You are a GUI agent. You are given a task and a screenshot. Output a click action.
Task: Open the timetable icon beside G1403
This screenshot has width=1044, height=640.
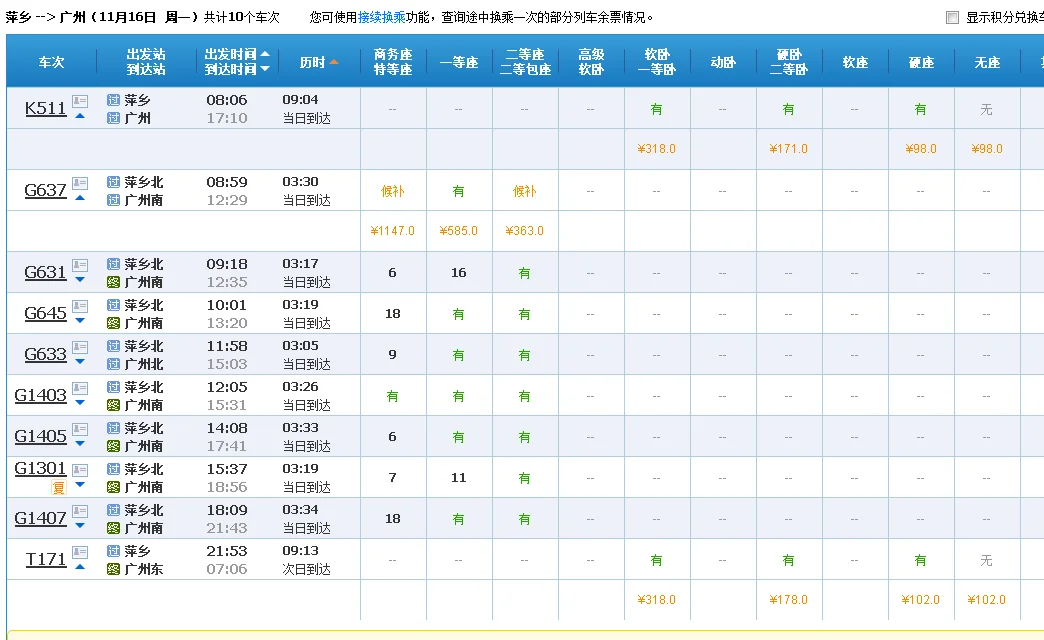click(x=80, y=389)
